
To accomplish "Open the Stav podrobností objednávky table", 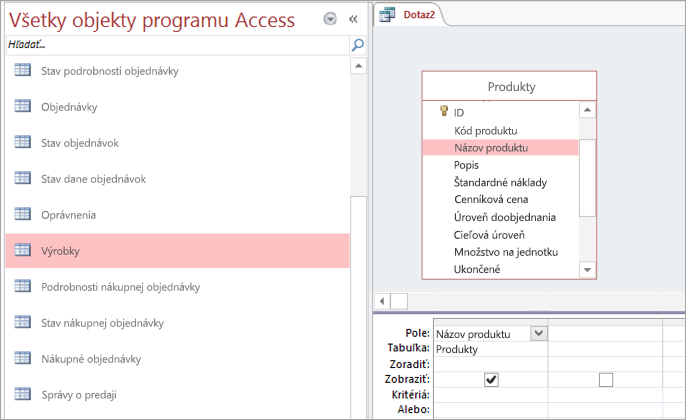I will [x=177, y=70].
